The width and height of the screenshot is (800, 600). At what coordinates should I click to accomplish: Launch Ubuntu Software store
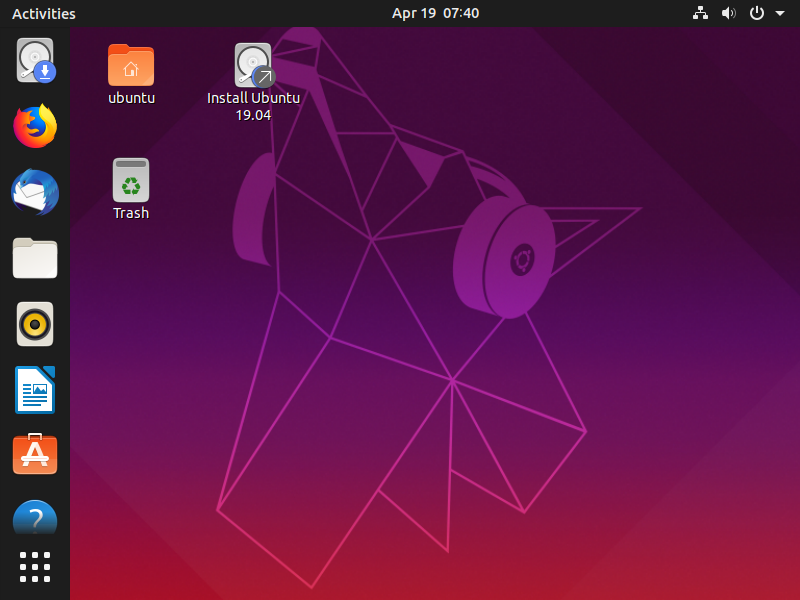35,455
